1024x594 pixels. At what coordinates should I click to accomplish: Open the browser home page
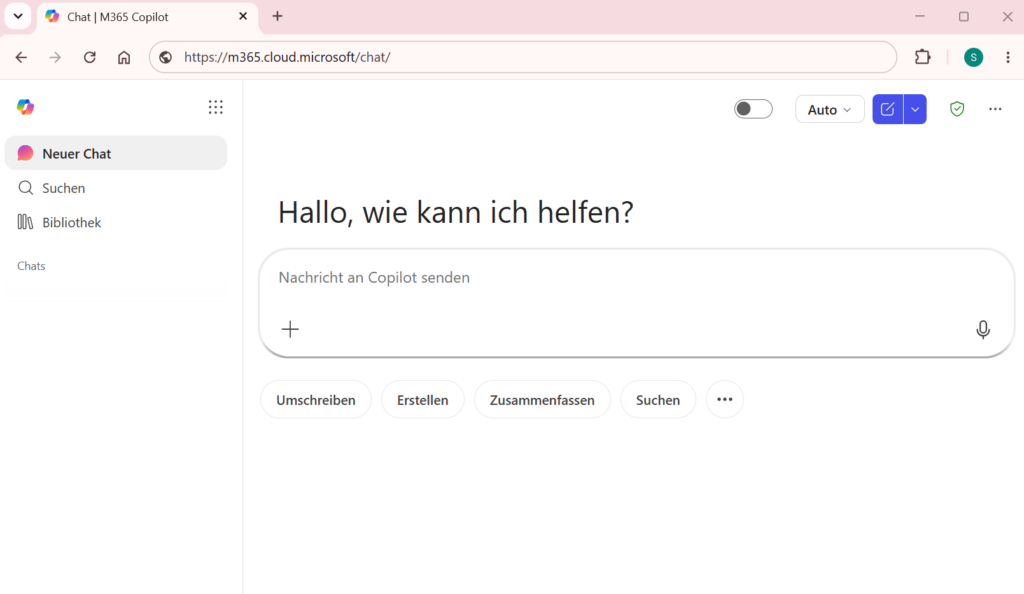123,57
